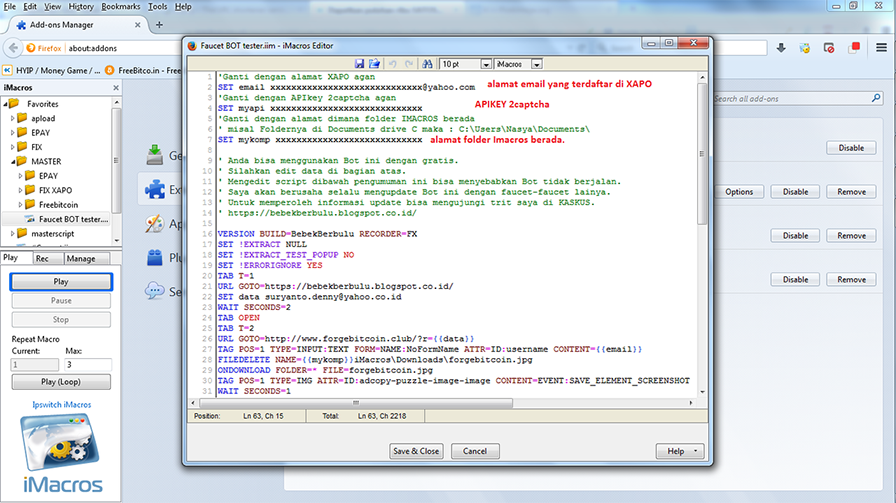The image size is (896, 503).
Task: Open the HYIP / Money Game bookmark
Action: coord(53,70)
